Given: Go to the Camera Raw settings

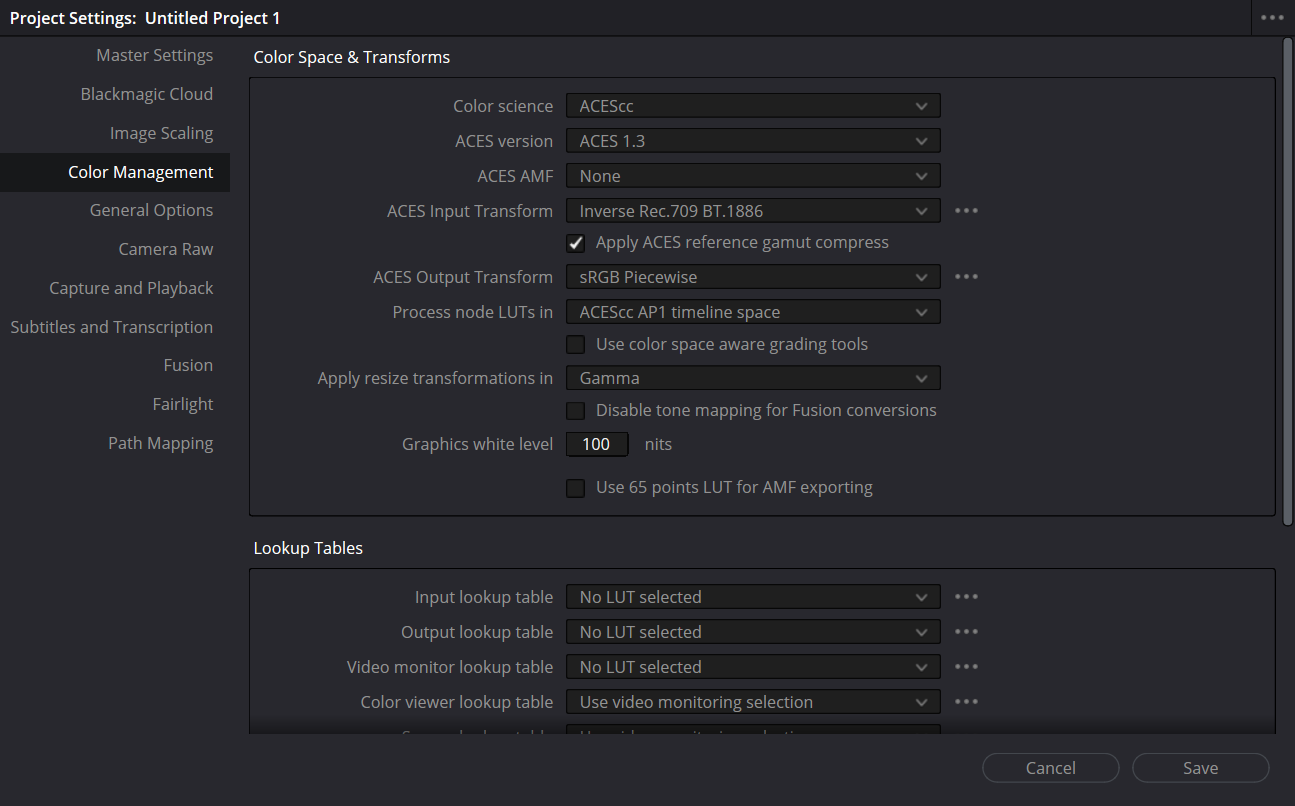Looking at the screenshot, I should [165, 249].
